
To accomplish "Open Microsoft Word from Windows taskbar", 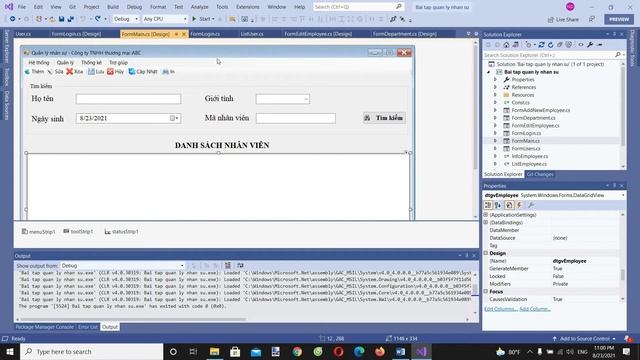I will pos(401,351).
